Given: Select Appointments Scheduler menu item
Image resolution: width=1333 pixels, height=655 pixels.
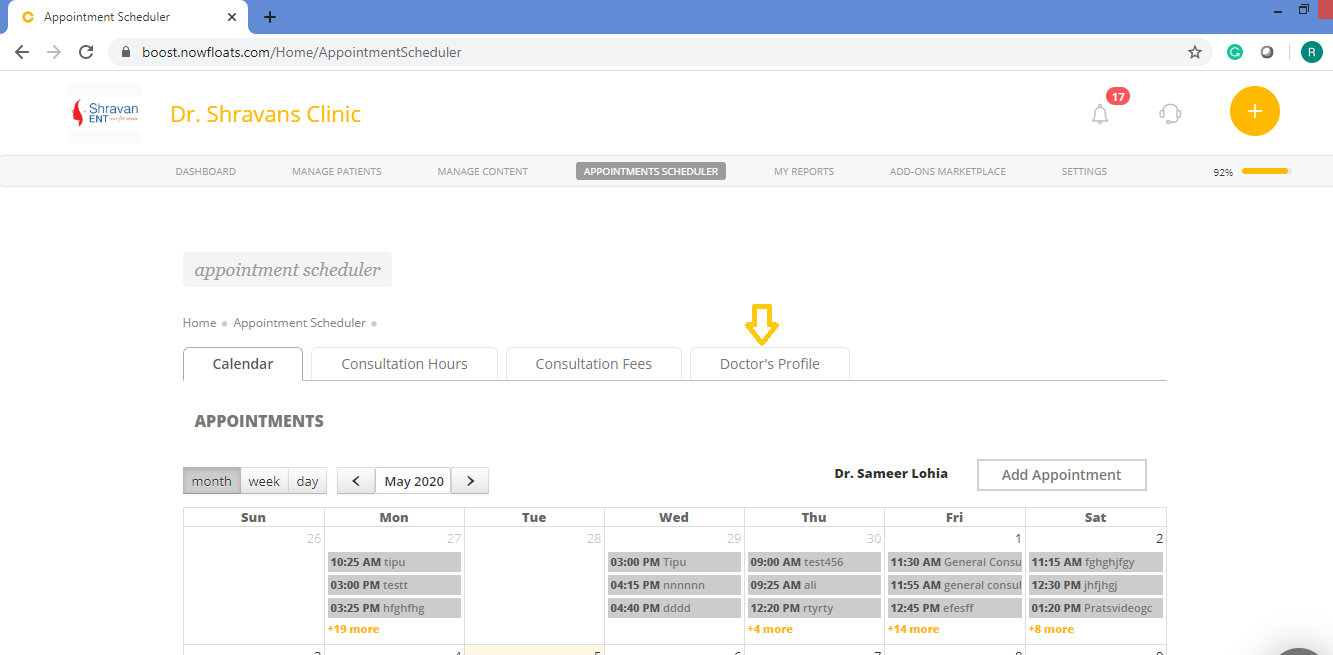Looking at the screenshot, I should tap(651, 171).
